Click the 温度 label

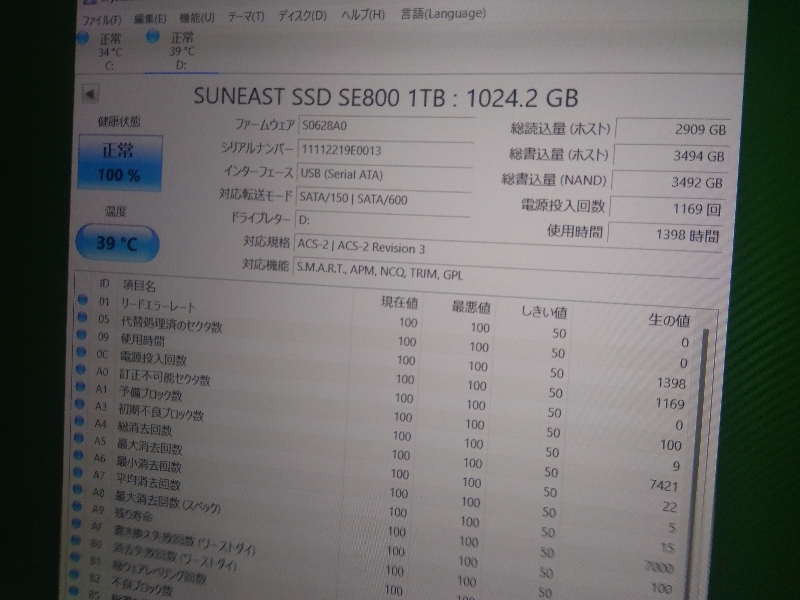pos(116,211)
